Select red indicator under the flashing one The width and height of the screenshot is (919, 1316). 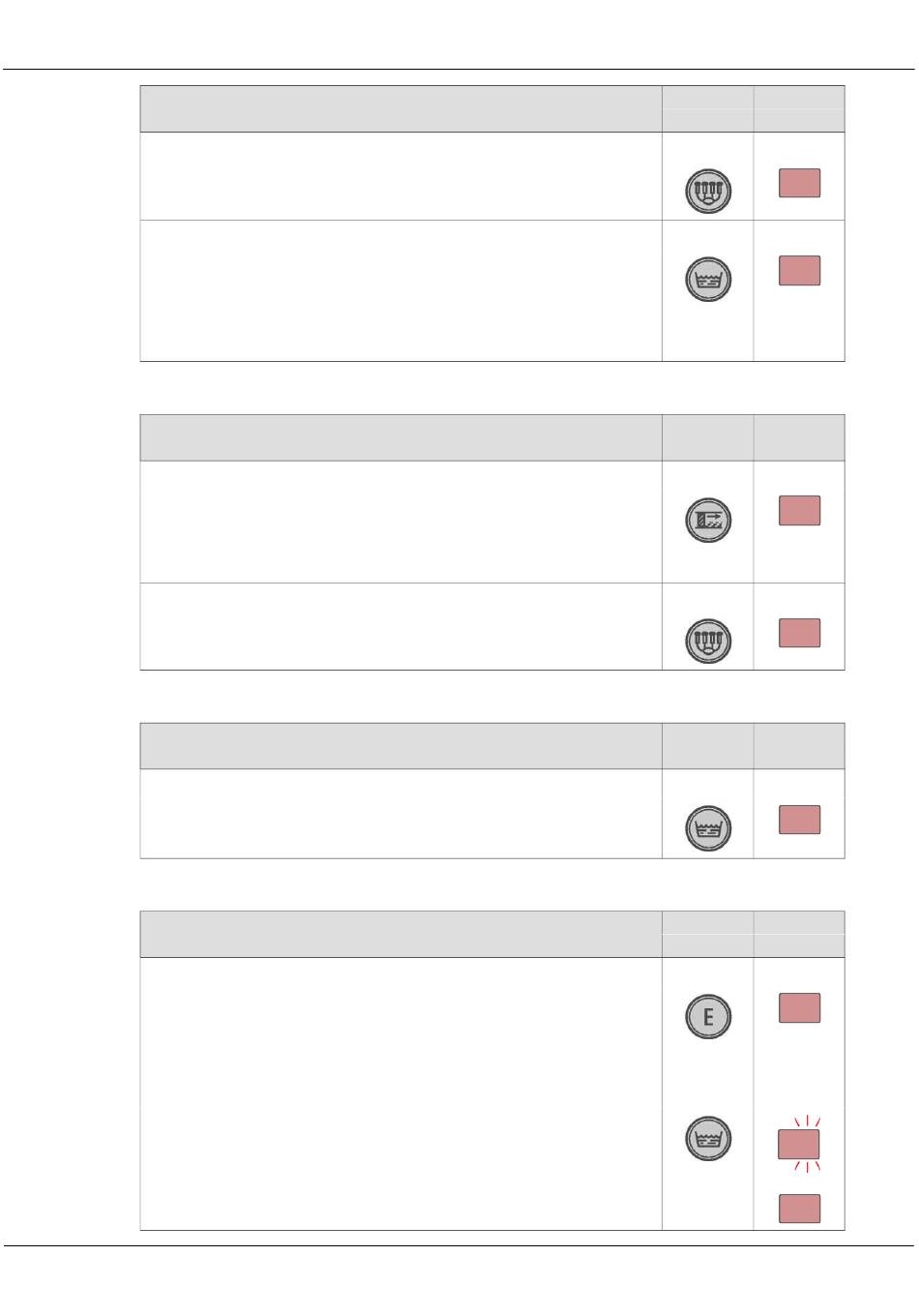coord(799,1209)
